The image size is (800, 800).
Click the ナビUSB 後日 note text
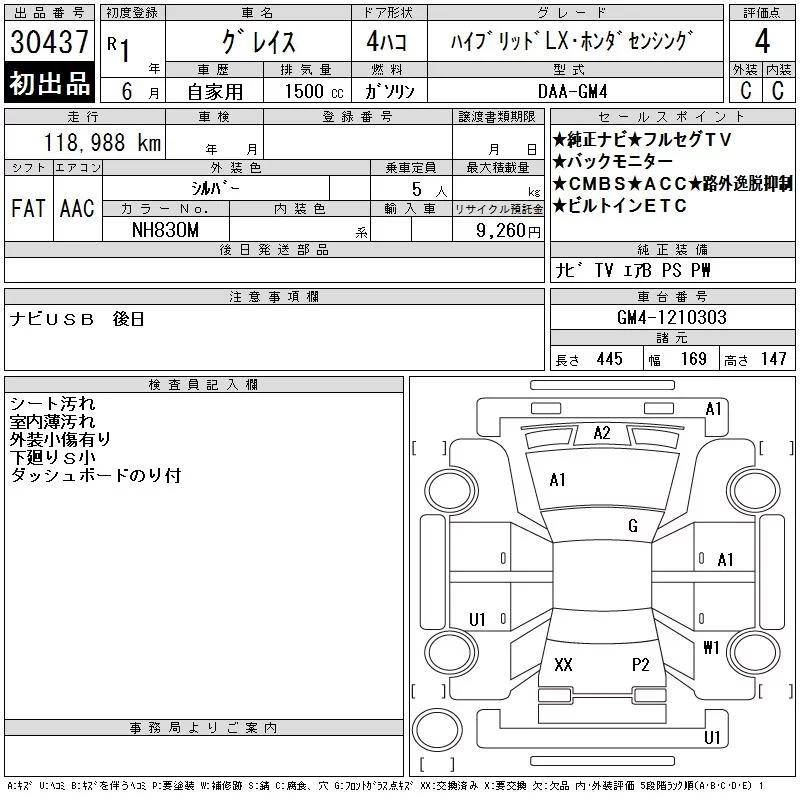point(77,319)
